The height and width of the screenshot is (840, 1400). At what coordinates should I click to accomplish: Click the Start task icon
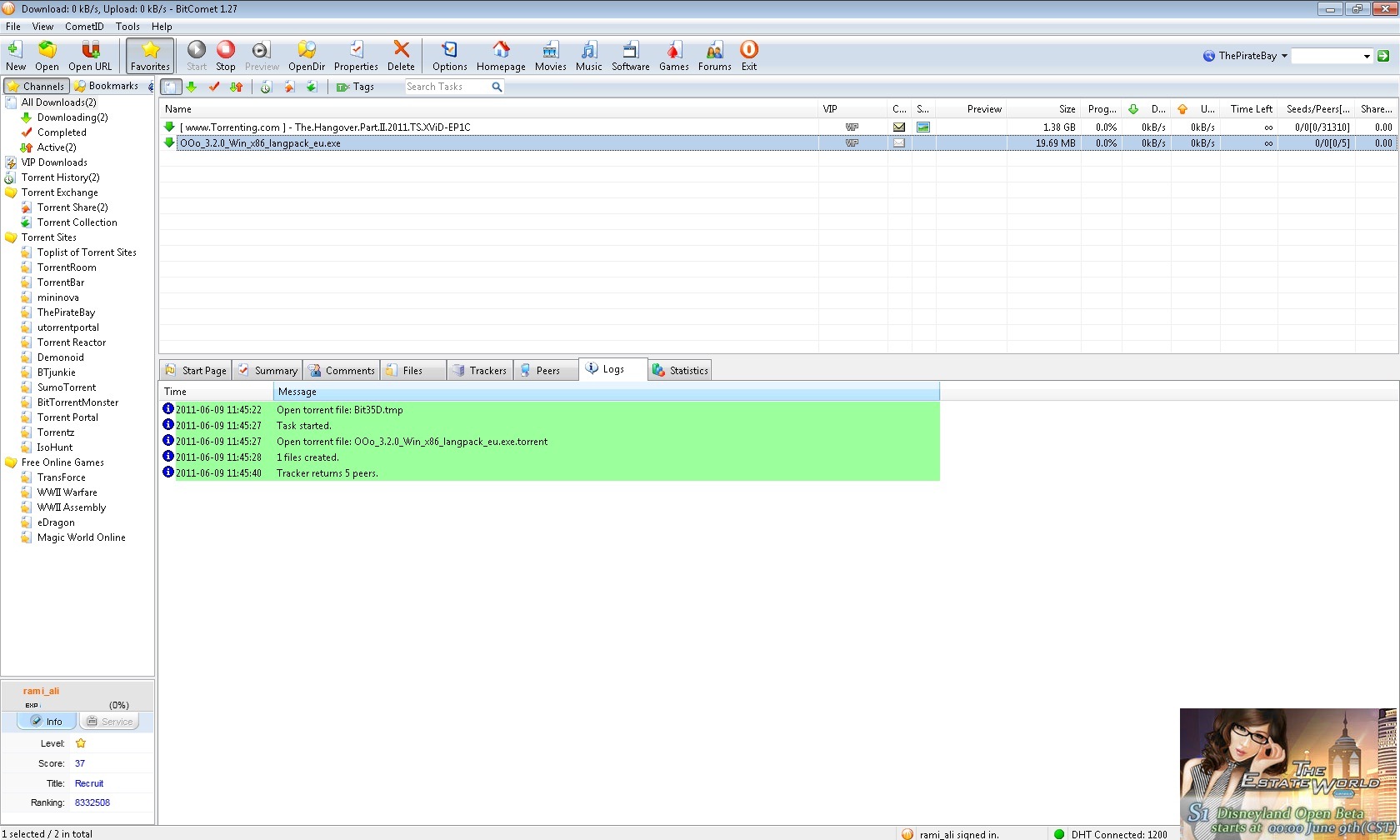(197, 56)
